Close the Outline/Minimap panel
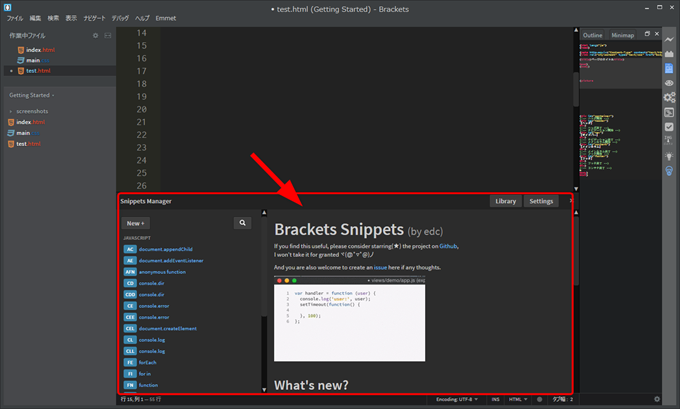This screenshot has width=680, height=409. pyautogui.click(x=657, y=34)
